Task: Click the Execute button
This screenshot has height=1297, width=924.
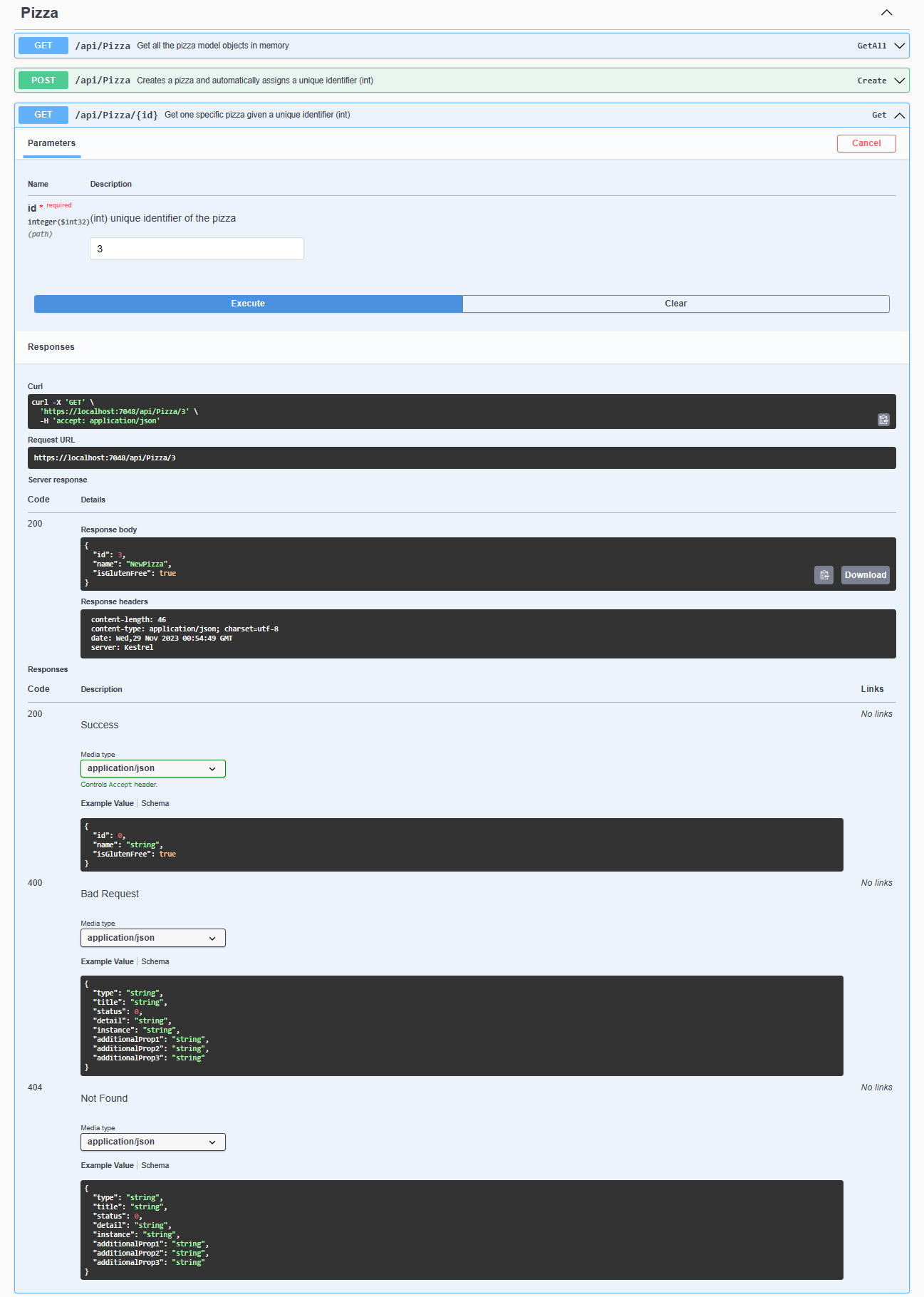Action: 248,304
